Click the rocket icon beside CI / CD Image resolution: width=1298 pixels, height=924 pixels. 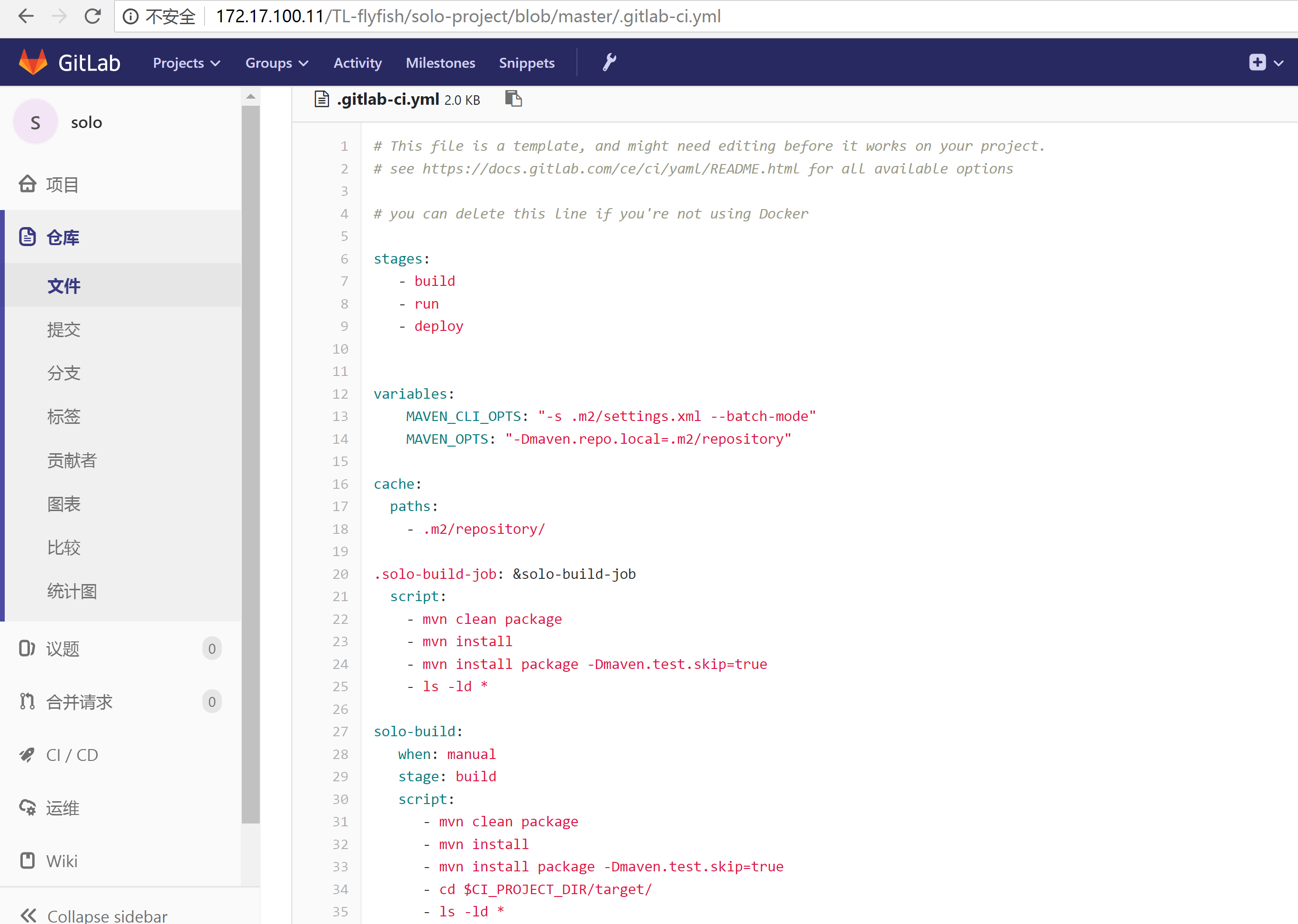coord(27,754)
